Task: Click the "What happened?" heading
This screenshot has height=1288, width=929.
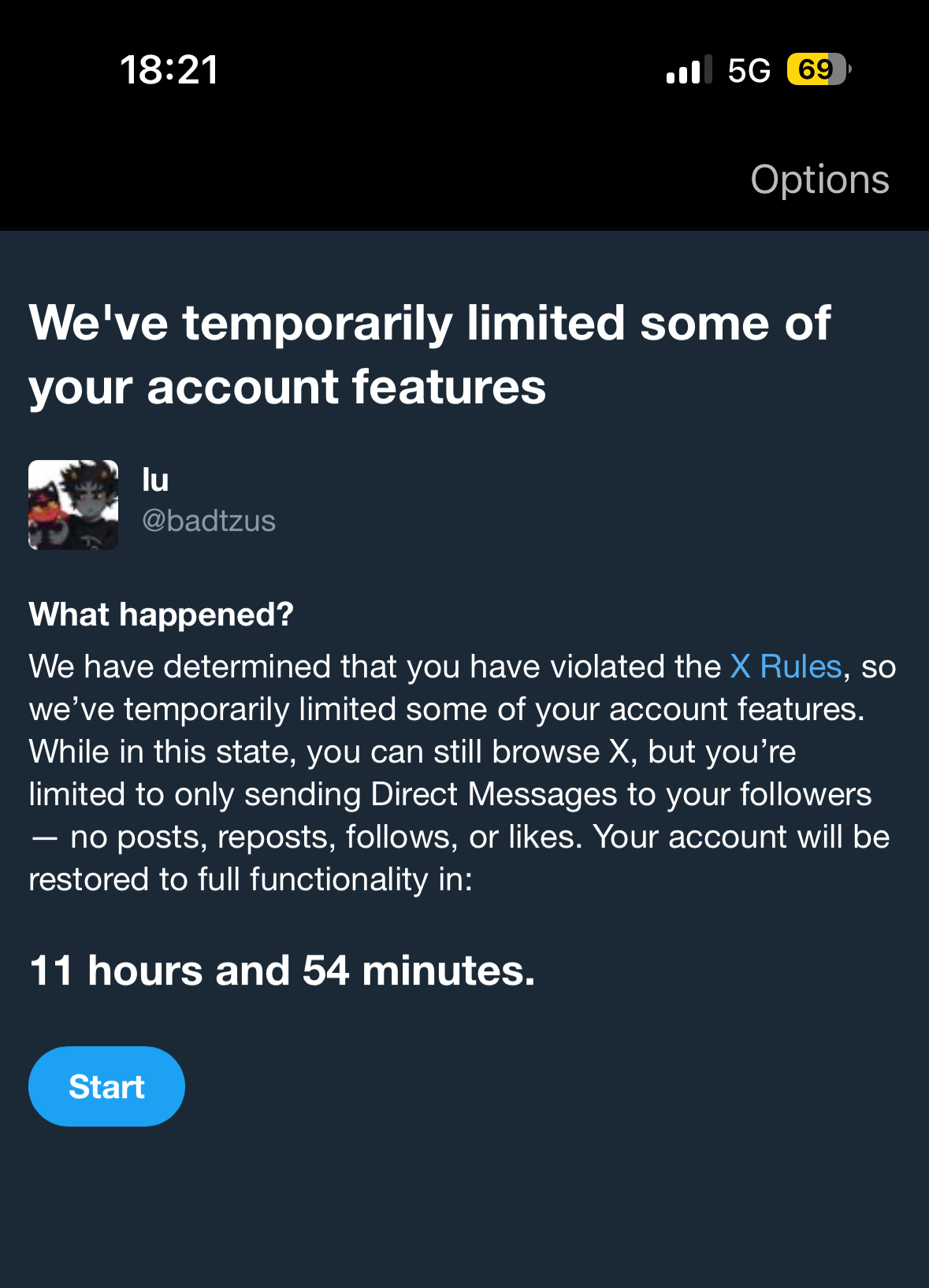Action: pyautogui.click(x=161, y=614)
